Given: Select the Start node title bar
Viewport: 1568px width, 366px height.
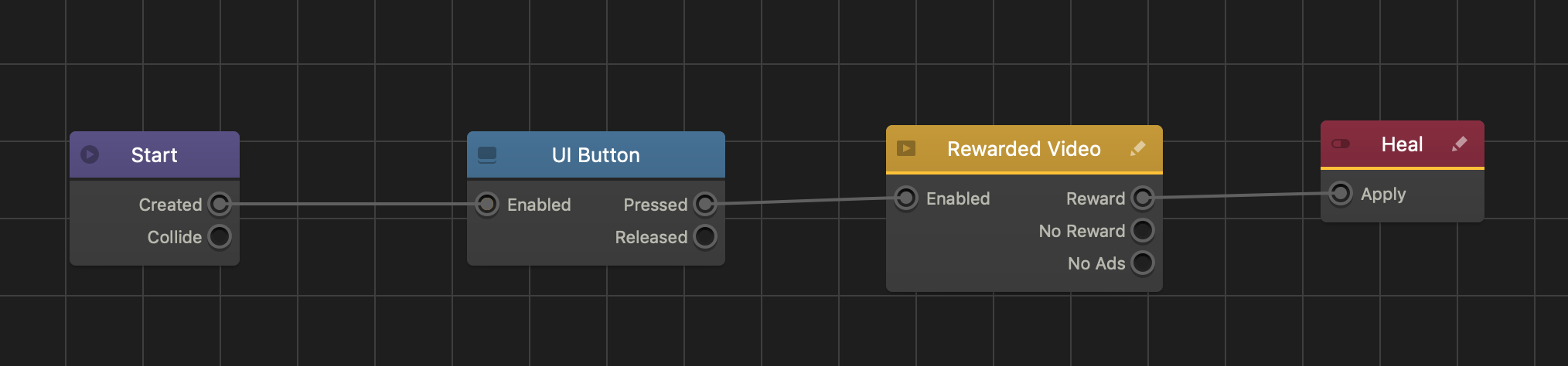Looking at the screenshot, I should (155, 154).
